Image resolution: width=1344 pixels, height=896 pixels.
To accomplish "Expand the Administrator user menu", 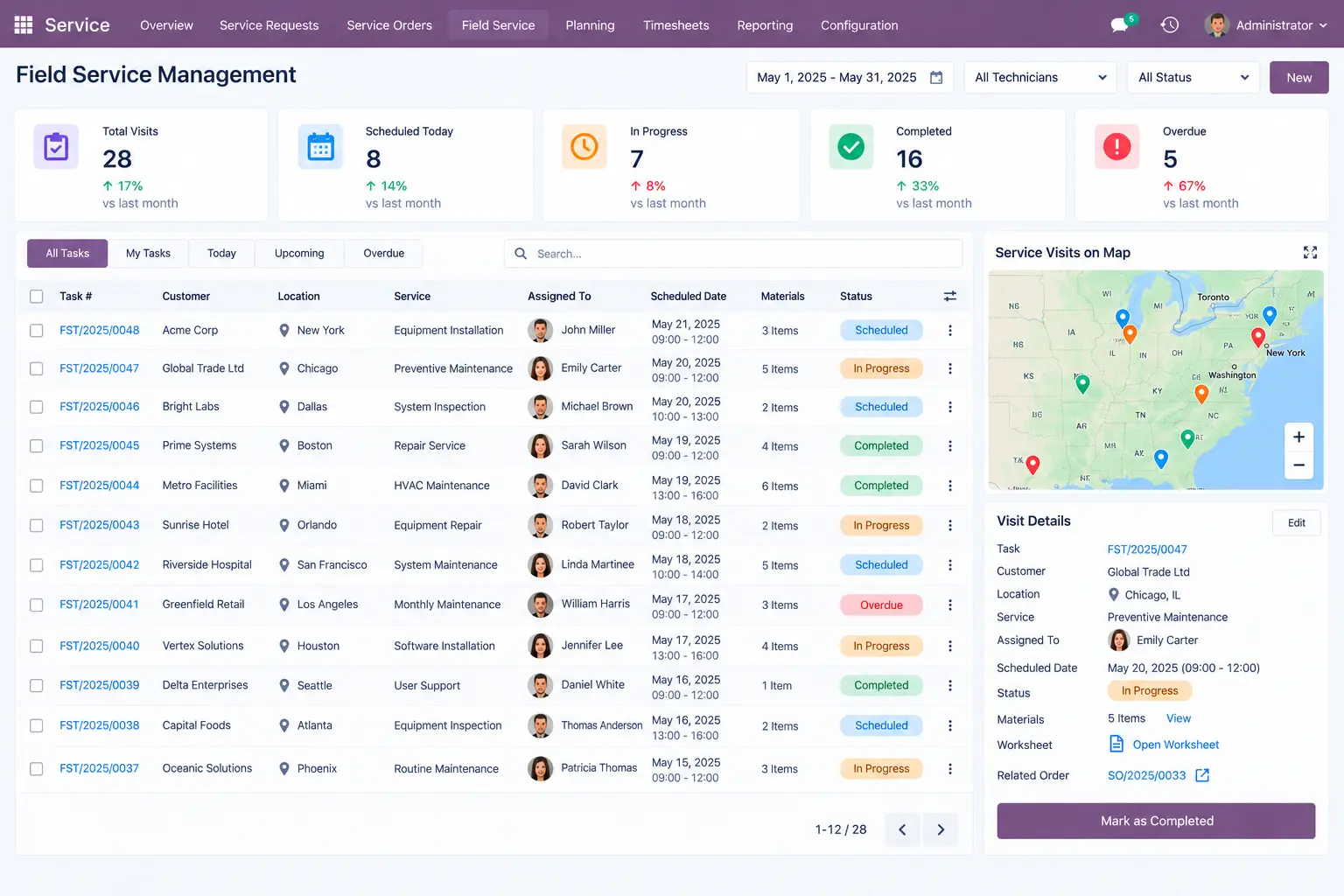I will pos(1266,24).
